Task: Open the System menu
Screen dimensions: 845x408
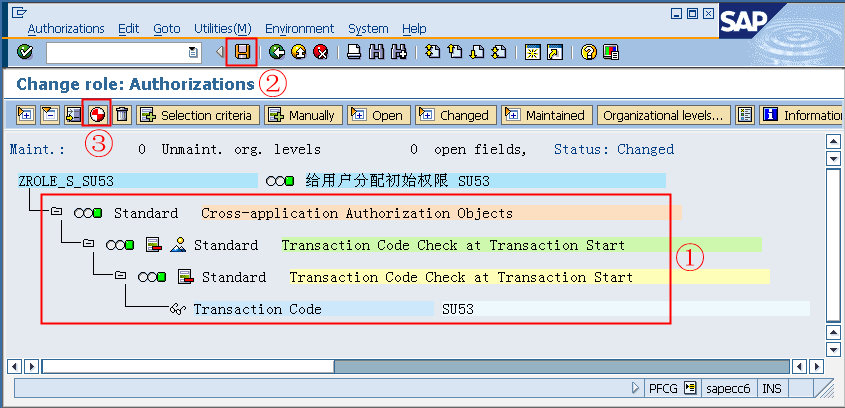Action: (x=368, y=29)
